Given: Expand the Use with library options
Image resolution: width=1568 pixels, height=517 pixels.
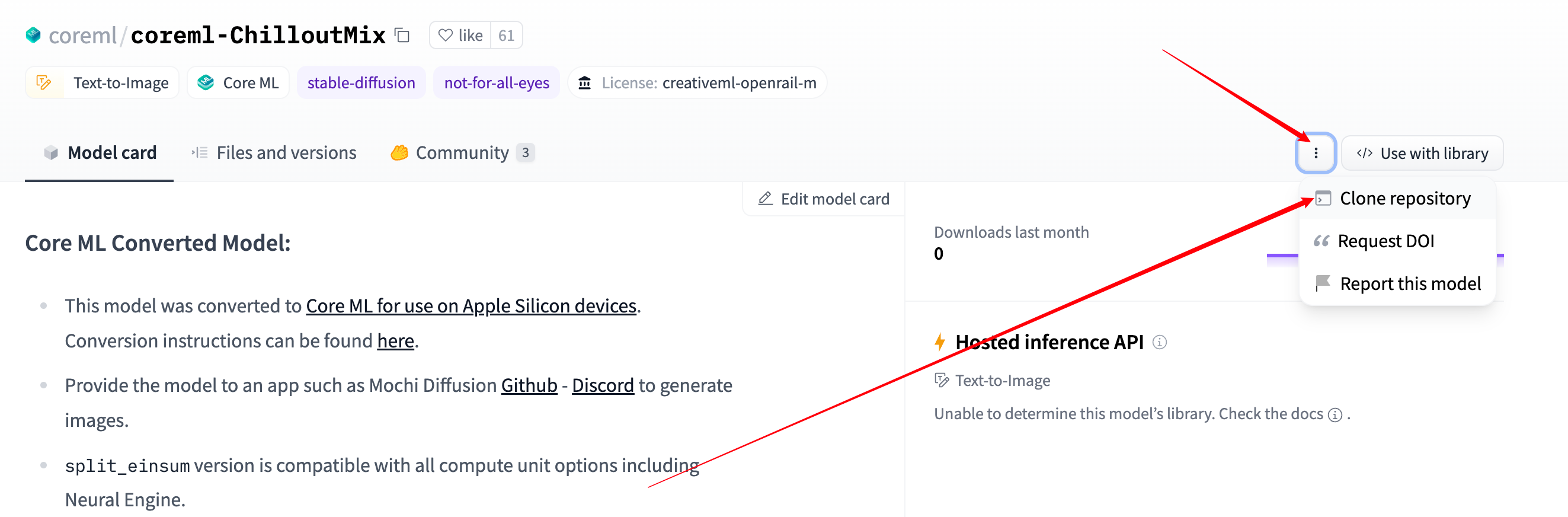Looking at the screenshot, I should (x=1422, y=153).
